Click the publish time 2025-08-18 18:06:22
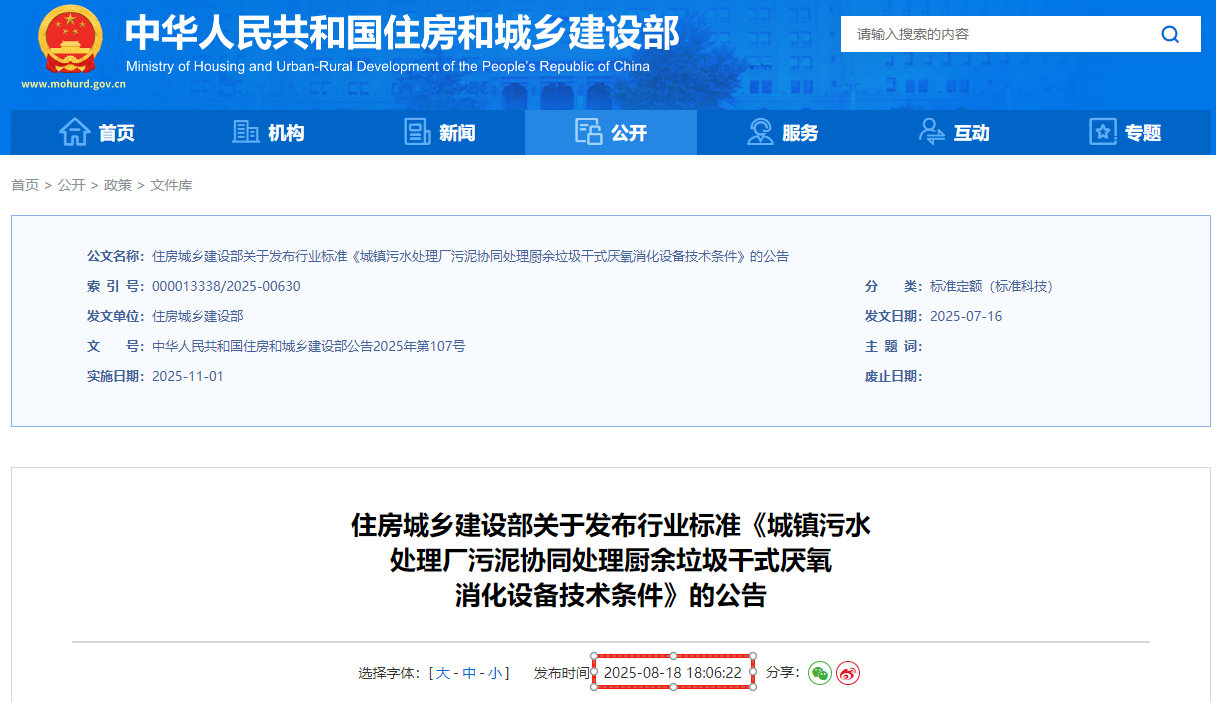 [x=673, y=673]
